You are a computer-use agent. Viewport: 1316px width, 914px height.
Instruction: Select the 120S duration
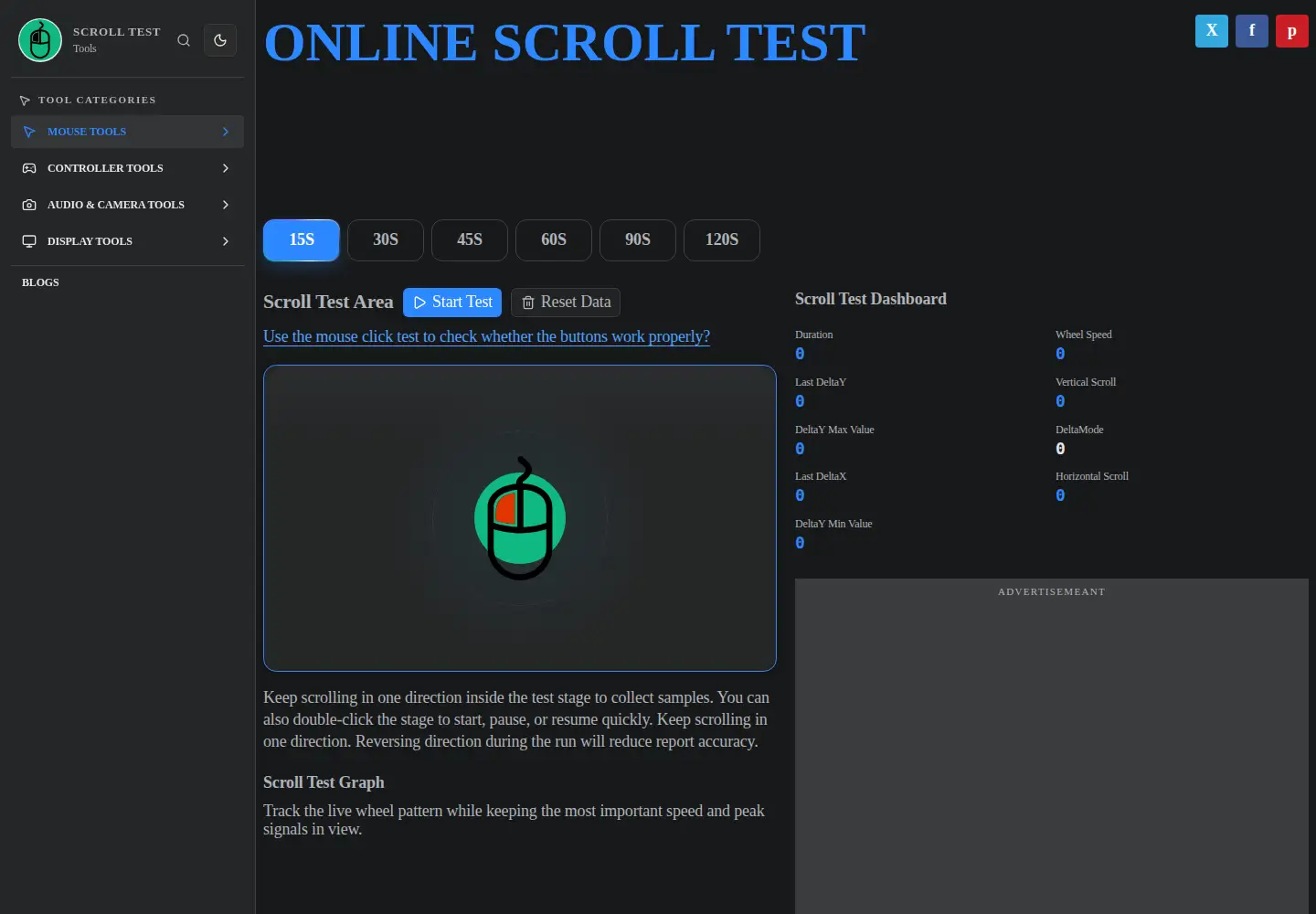tap(722, 240)
